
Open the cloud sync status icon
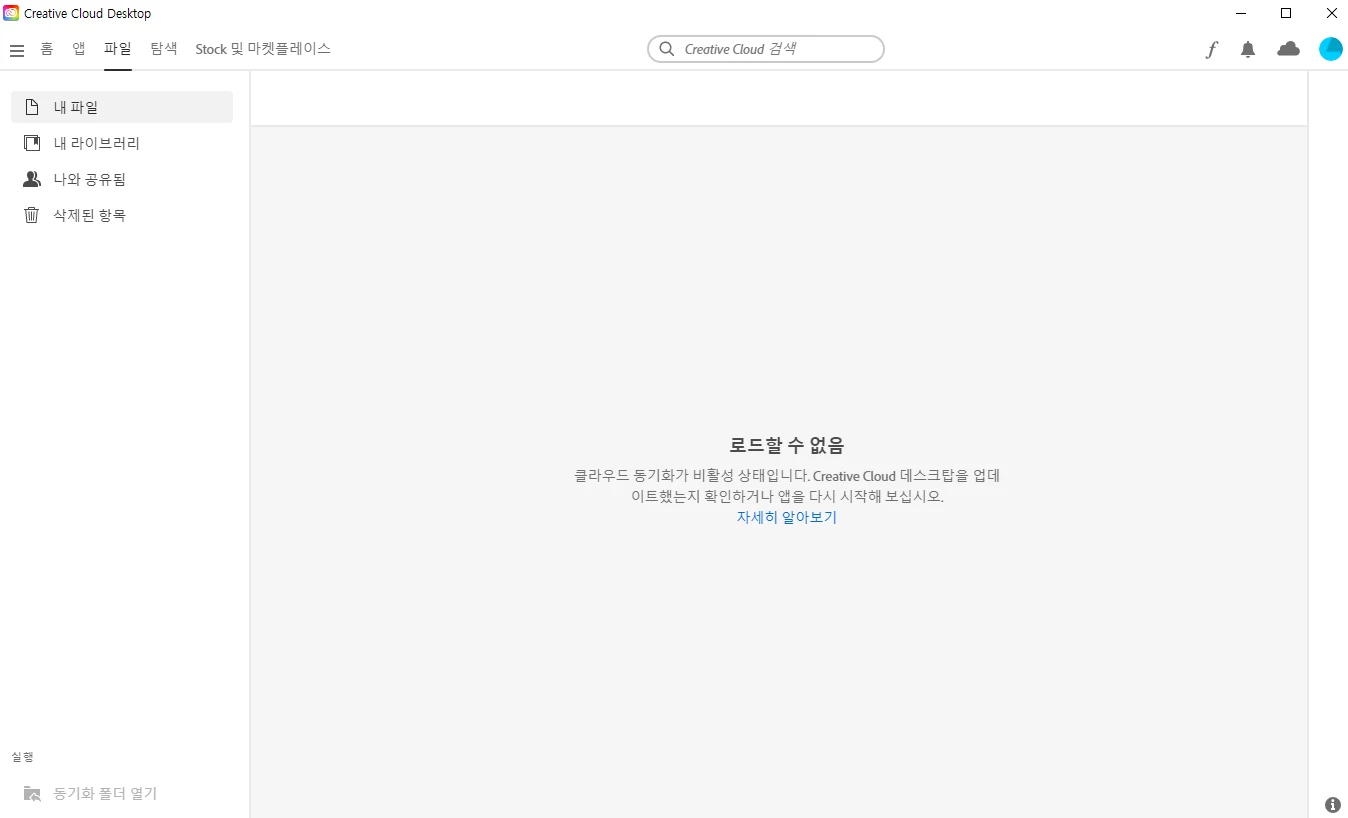click(1288, 49)
